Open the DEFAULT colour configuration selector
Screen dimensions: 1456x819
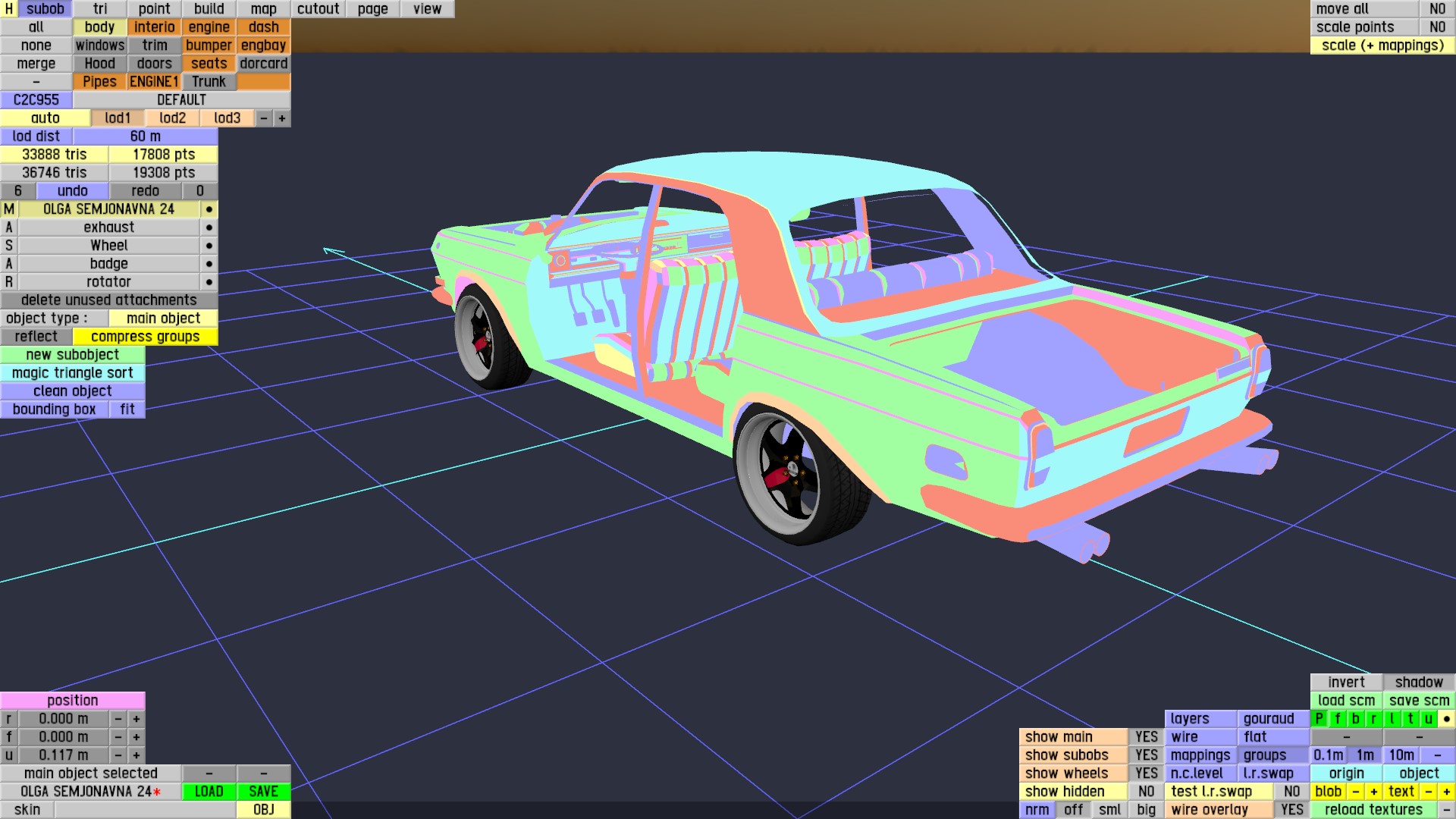coord(181,100)
